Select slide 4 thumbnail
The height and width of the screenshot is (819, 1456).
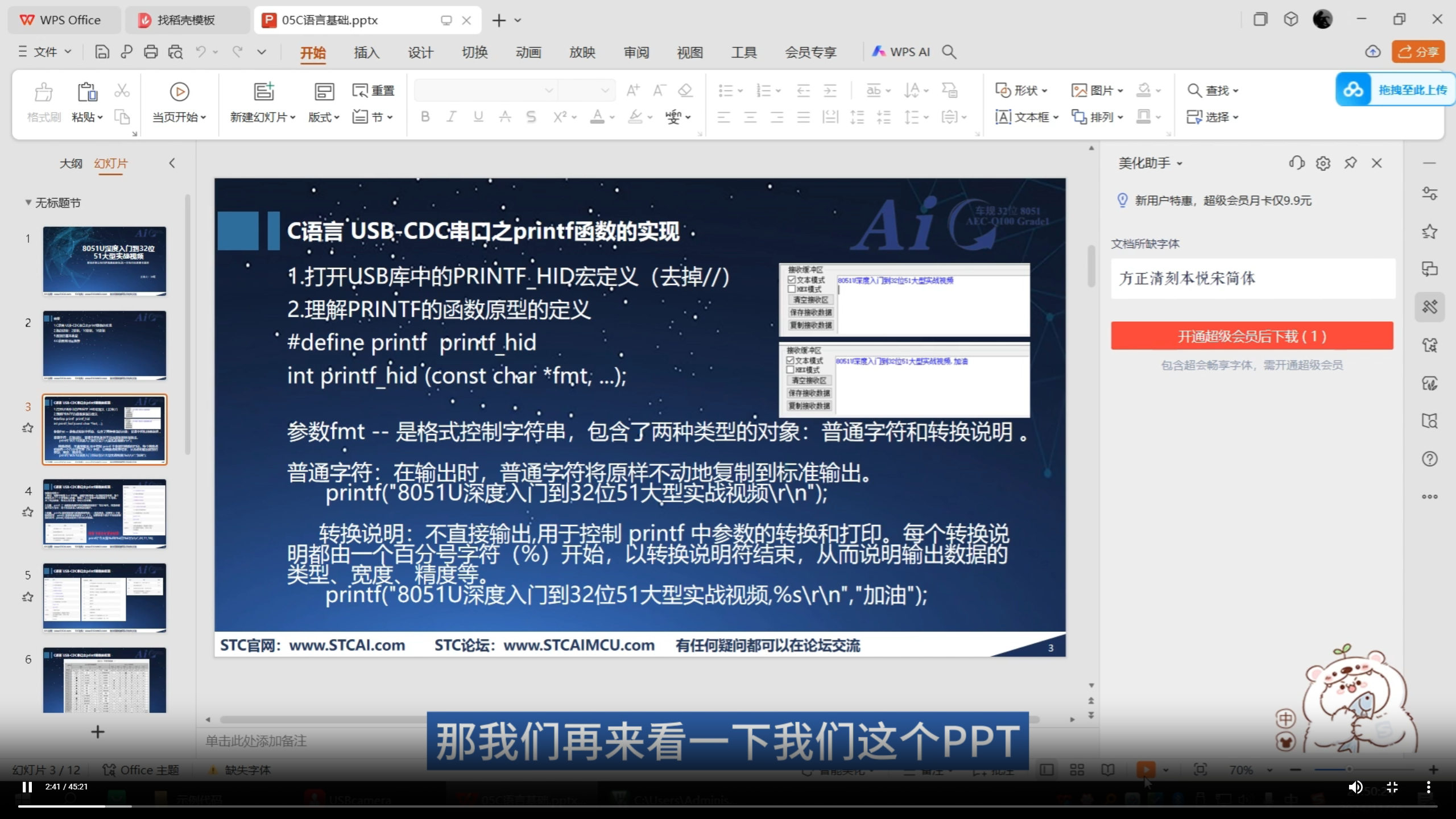coord(105,514)
